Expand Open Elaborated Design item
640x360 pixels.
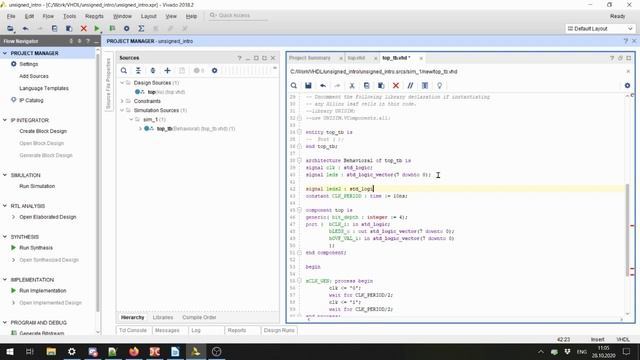point(13,217)
